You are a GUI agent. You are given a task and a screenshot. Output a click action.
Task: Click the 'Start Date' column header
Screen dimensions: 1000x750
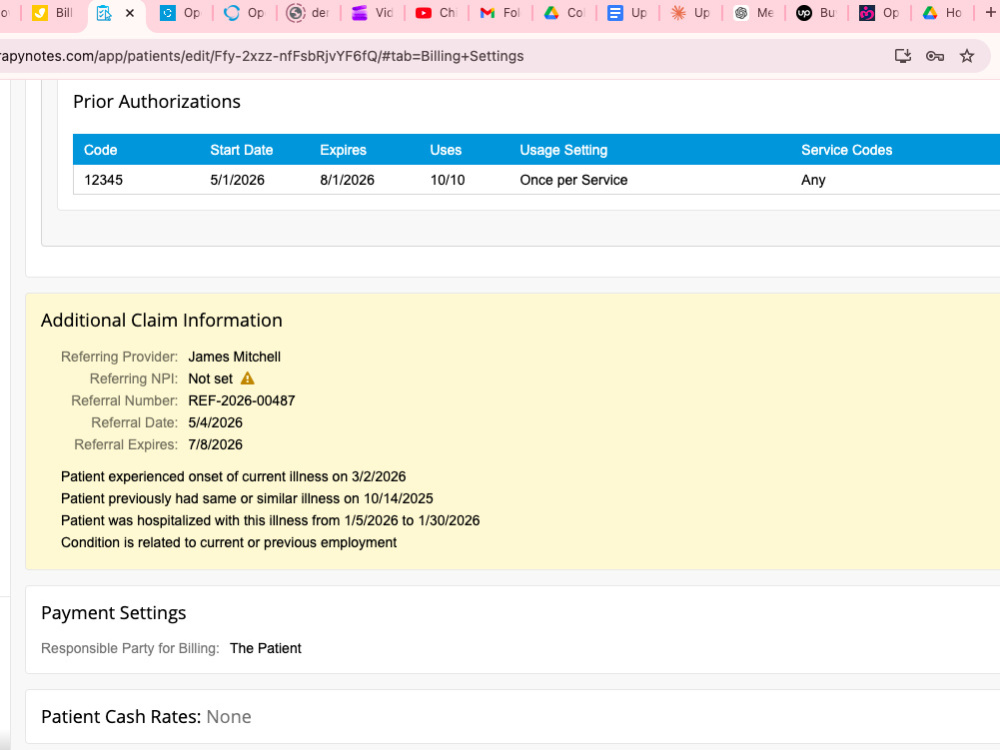[242, 150]
